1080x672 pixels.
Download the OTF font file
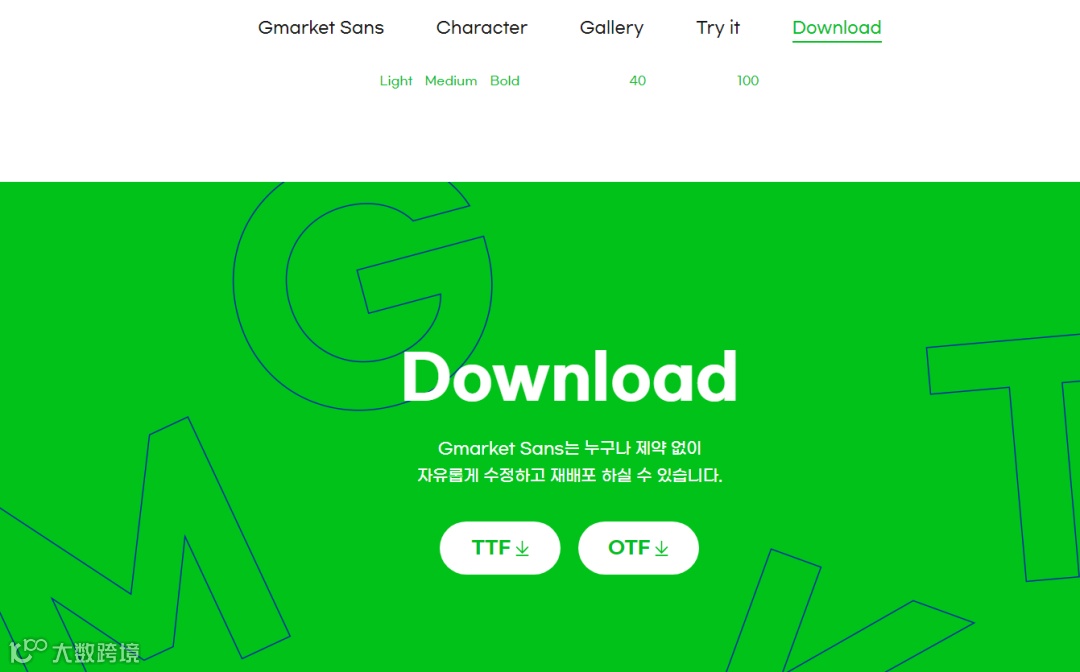point(638,548)
